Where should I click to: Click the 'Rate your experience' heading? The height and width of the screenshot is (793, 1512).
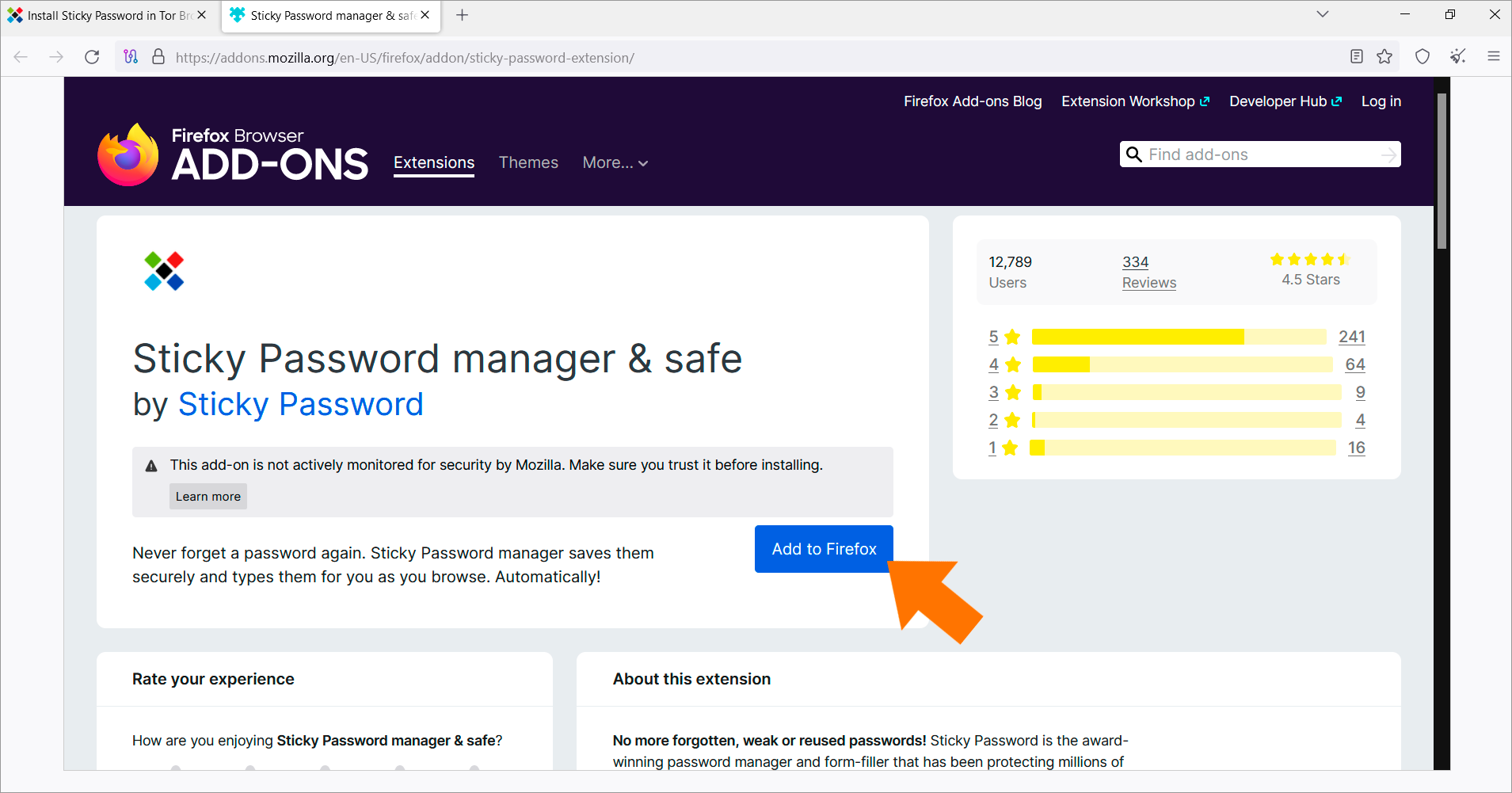click(x=213, y=679)
